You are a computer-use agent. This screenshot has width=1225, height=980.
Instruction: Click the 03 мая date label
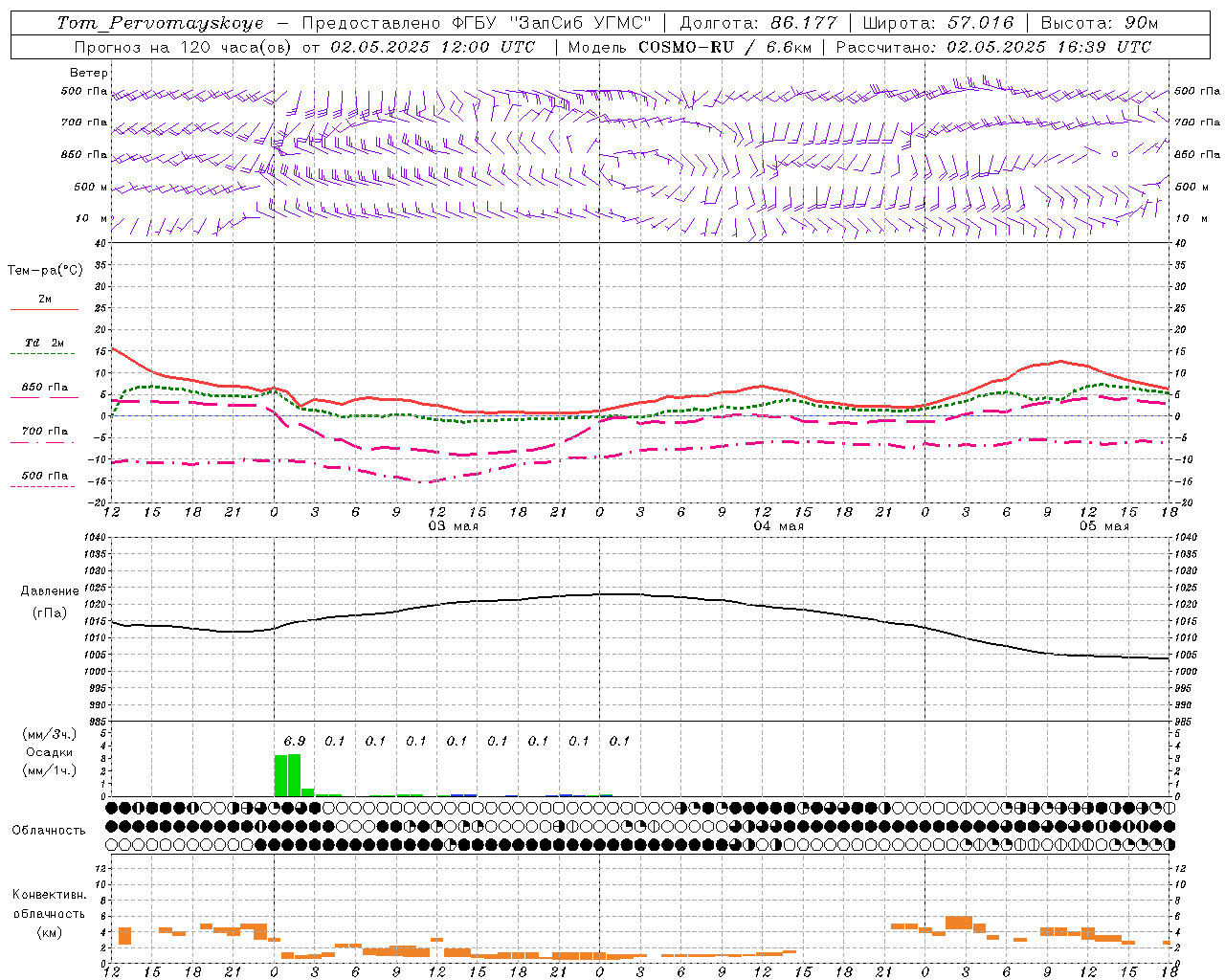coord(453,526)
